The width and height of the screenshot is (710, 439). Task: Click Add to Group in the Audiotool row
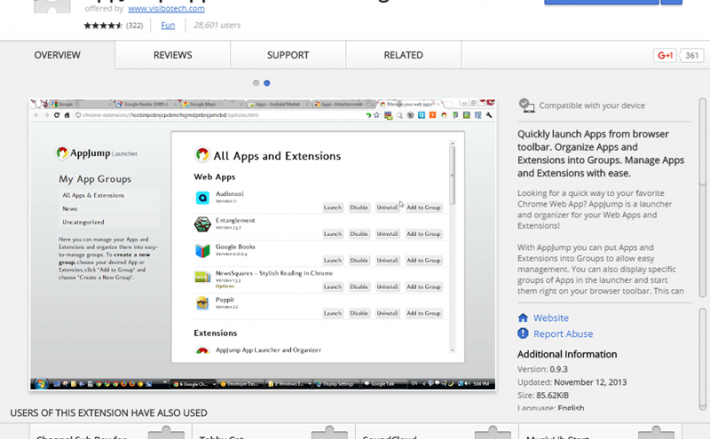coord(423,207)
